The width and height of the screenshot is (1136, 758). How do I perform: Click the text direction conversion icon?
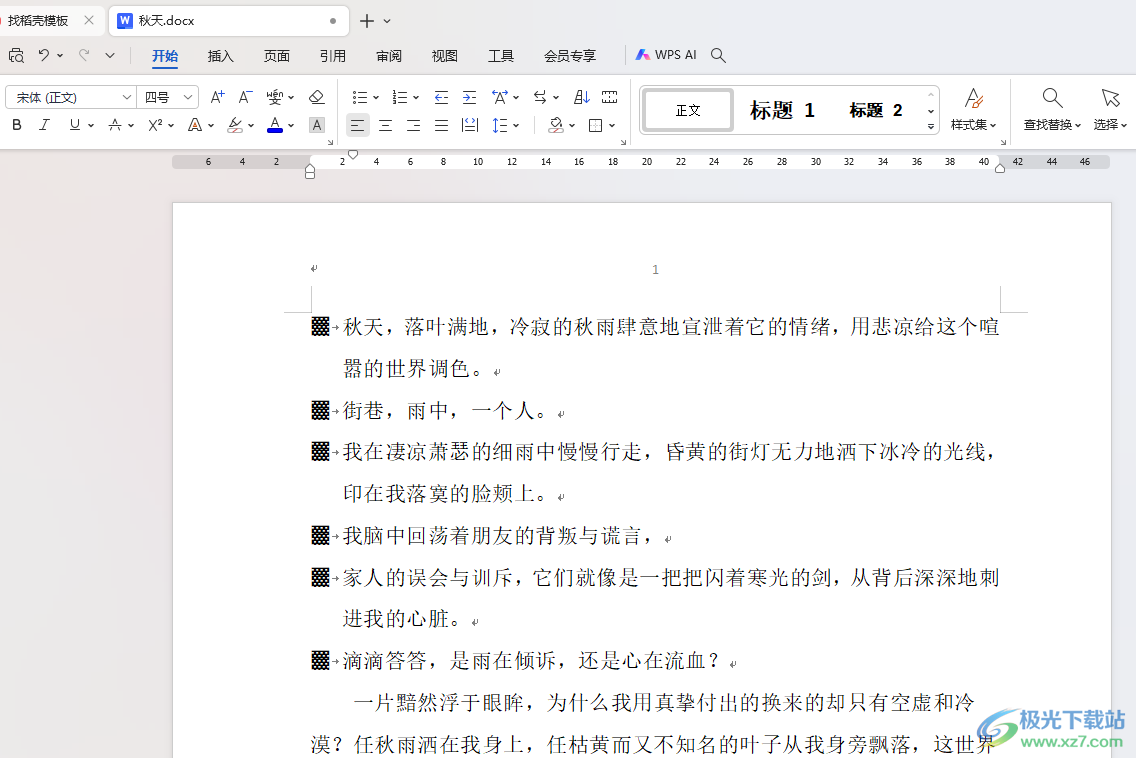pyautogui.click(x=540, y=97)
